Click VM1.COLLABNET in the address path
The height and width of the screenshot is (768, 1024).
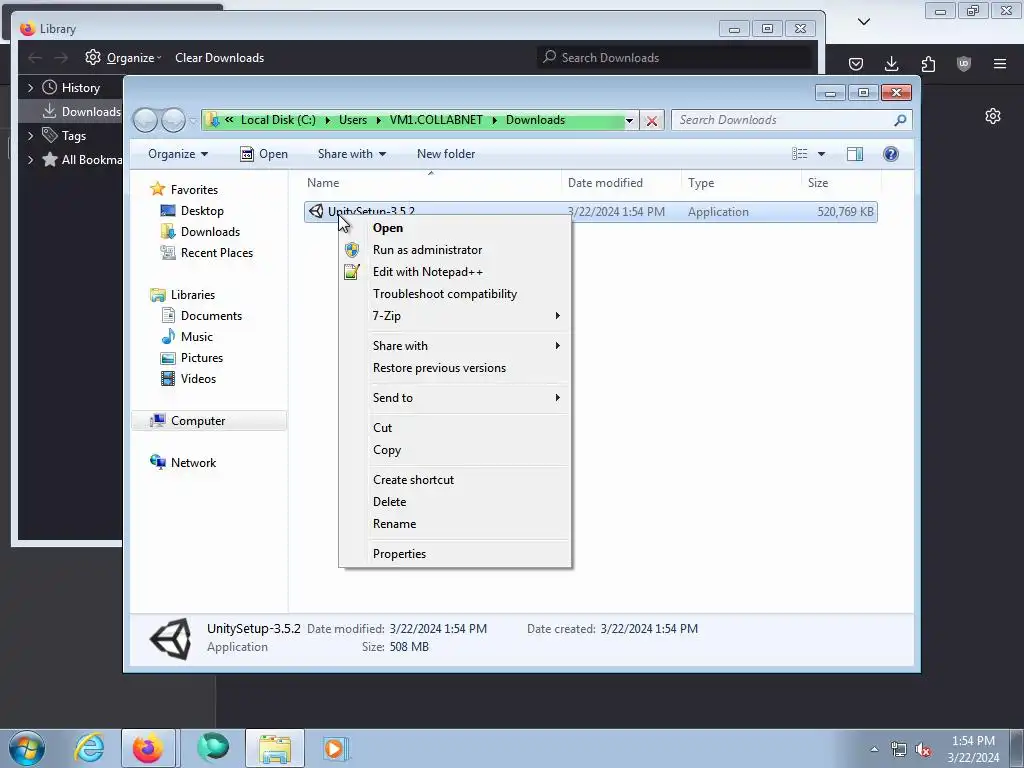tap(436, 120)
